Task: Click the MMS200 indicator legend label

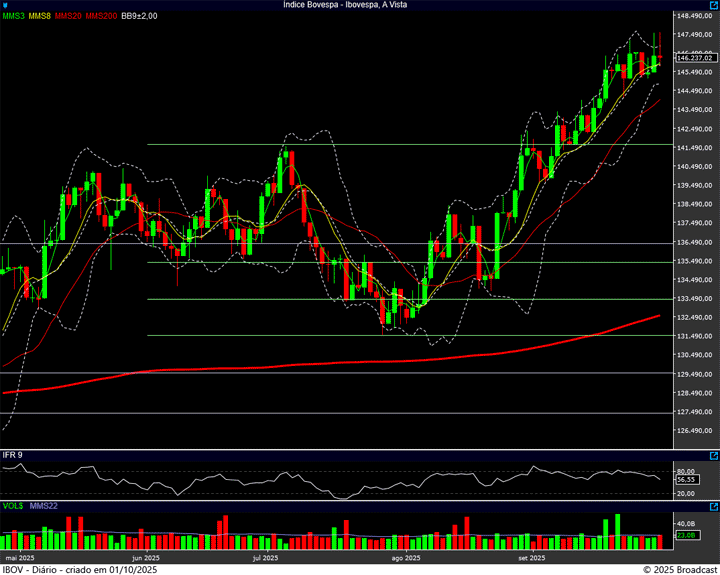Action: tap(101, 17)
